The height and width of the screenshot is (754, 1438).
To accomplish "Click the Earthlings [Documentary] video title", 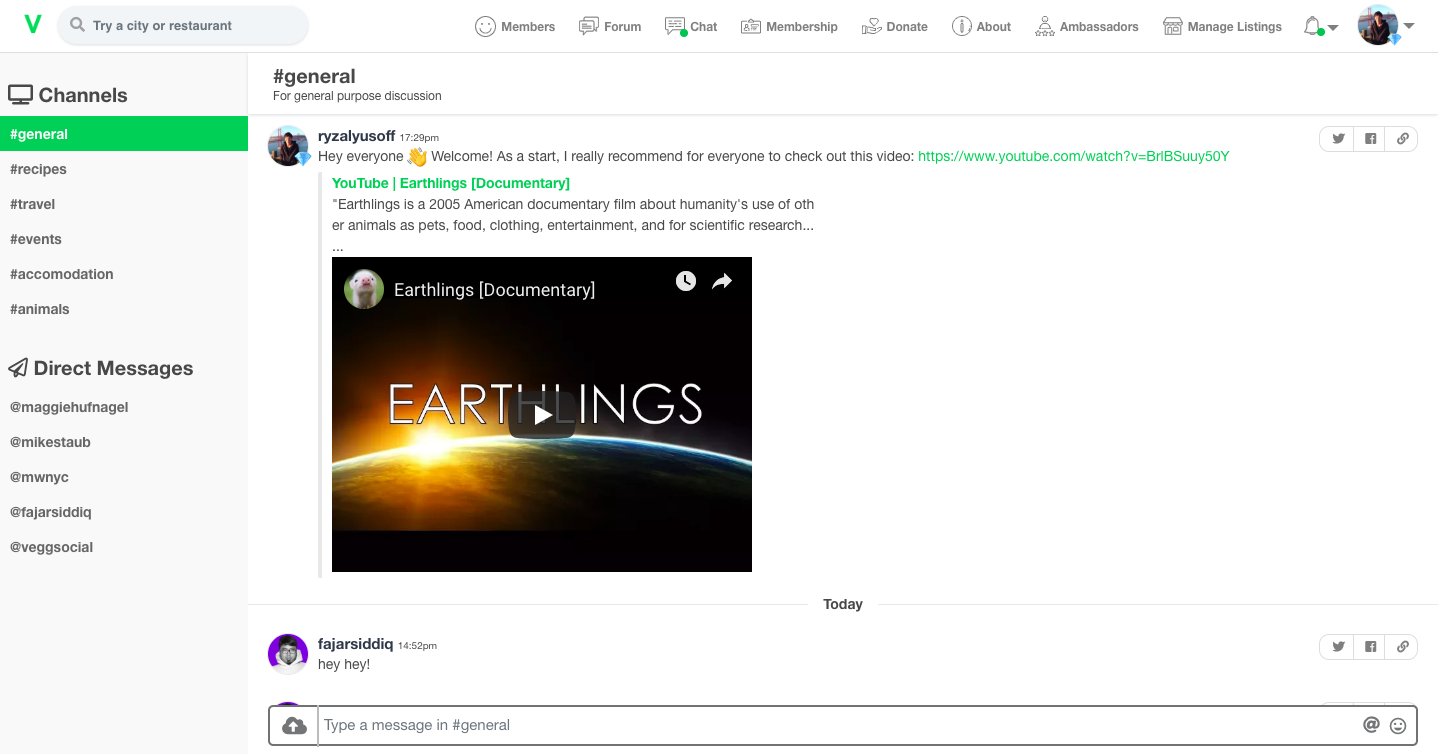I will (x=494, y=290).
